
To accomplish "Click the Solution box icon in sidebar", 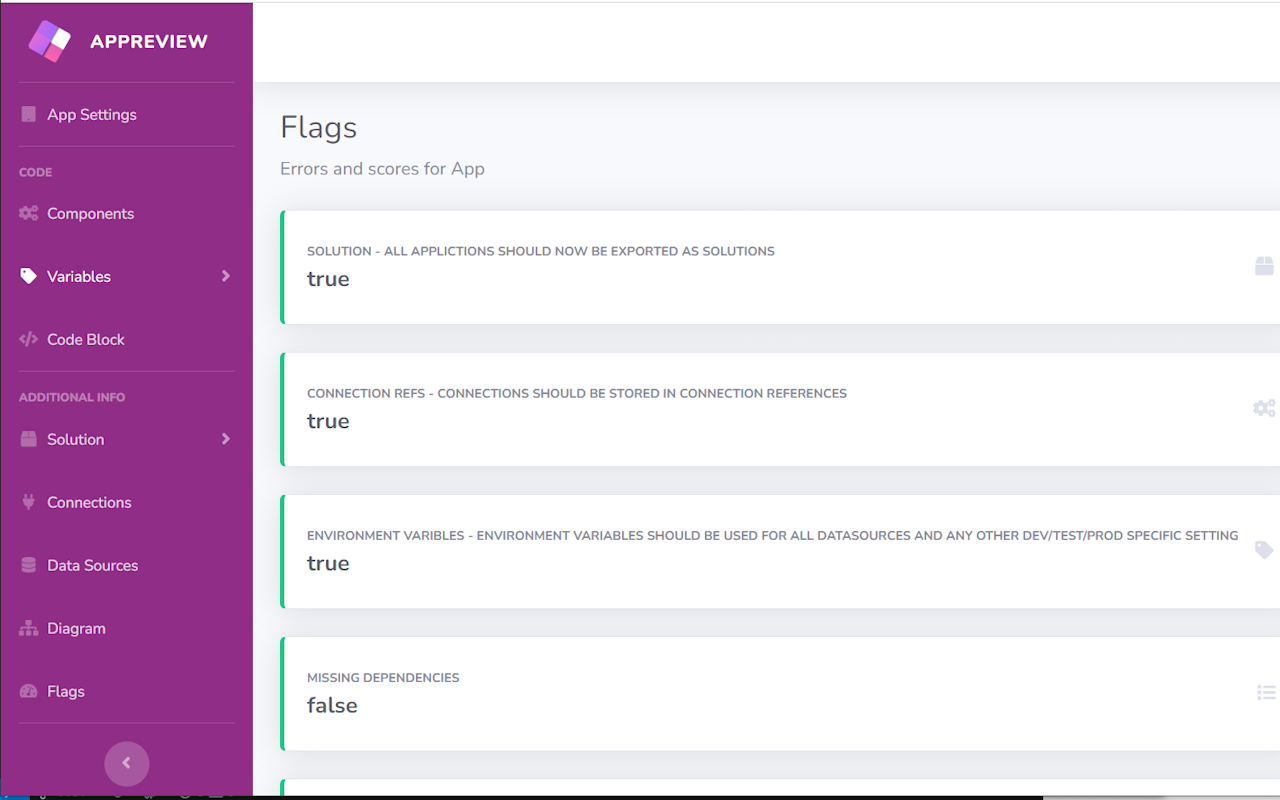I will coord(28,439).
